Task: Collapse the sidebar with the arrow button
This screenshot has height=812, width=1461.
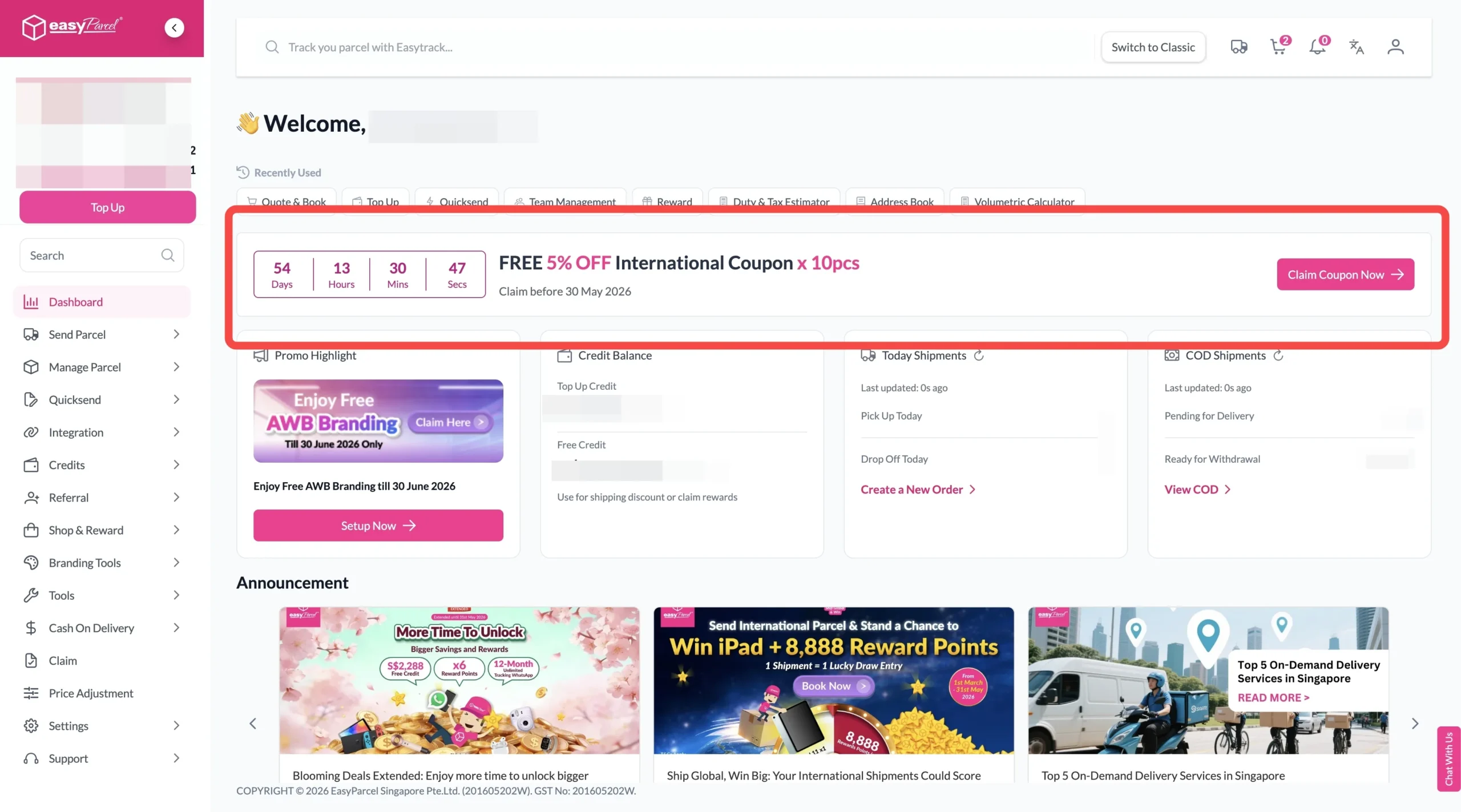Action: pyautogui.click(x=174, y=27)
